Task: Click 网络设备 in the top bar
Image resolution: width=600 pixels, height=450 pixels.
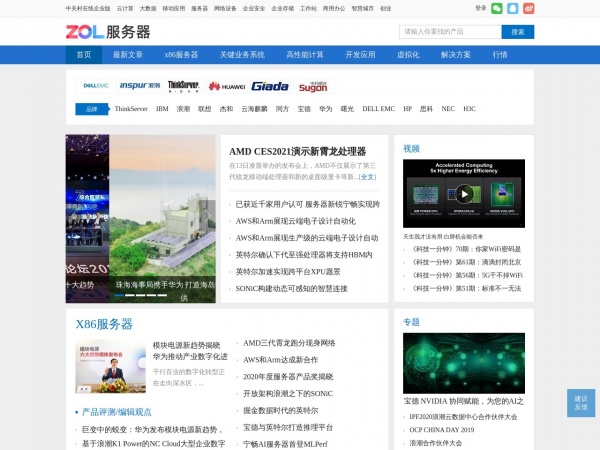Action: [225, 8]
